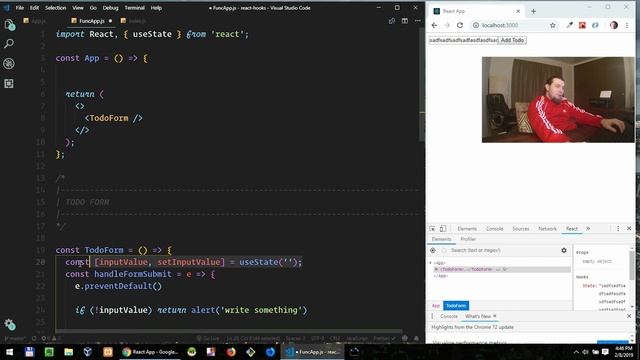
Task: Reload the localhost page
Action: (460, 25)
